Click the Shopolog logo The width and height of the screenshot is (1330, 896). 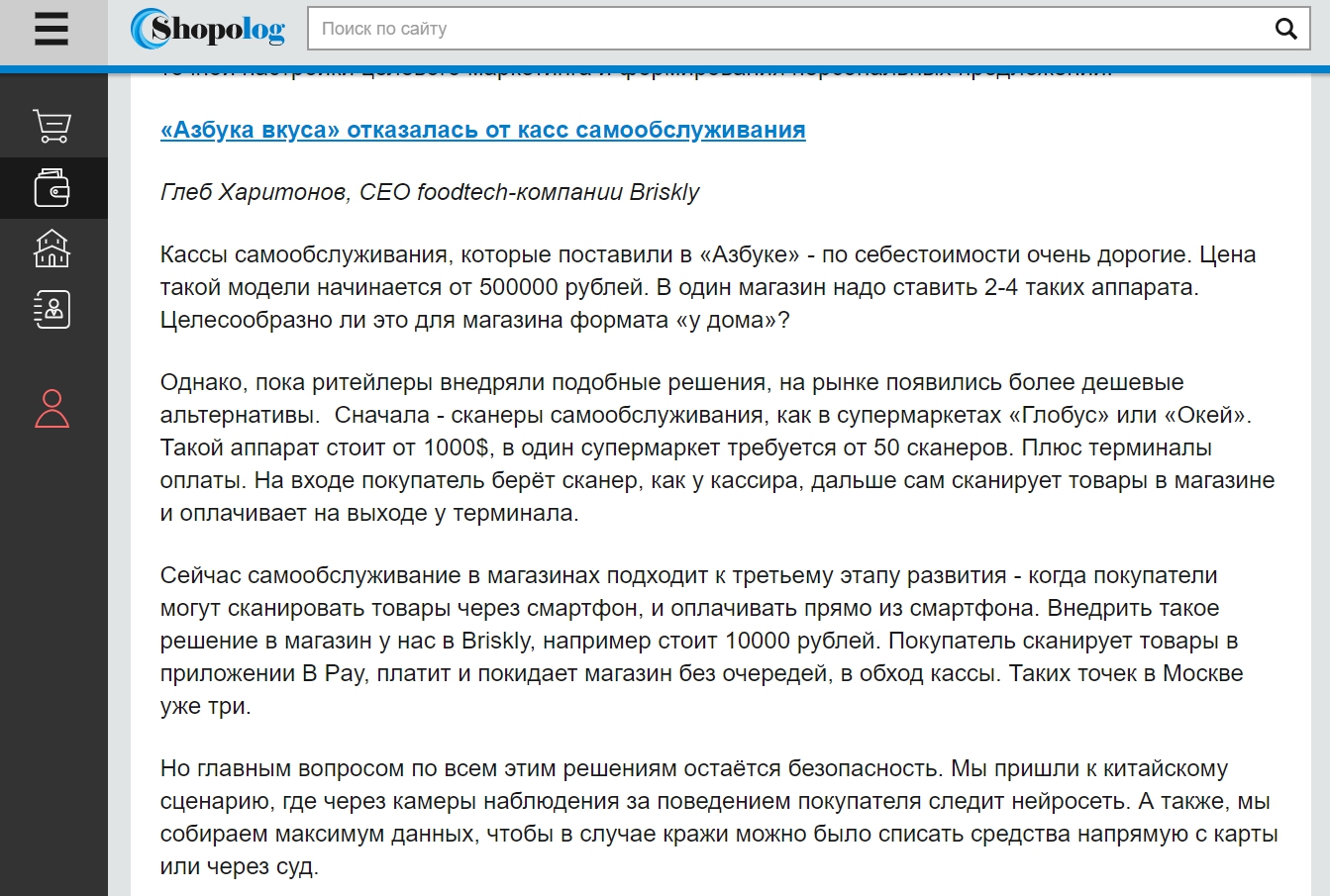point(209,30)
